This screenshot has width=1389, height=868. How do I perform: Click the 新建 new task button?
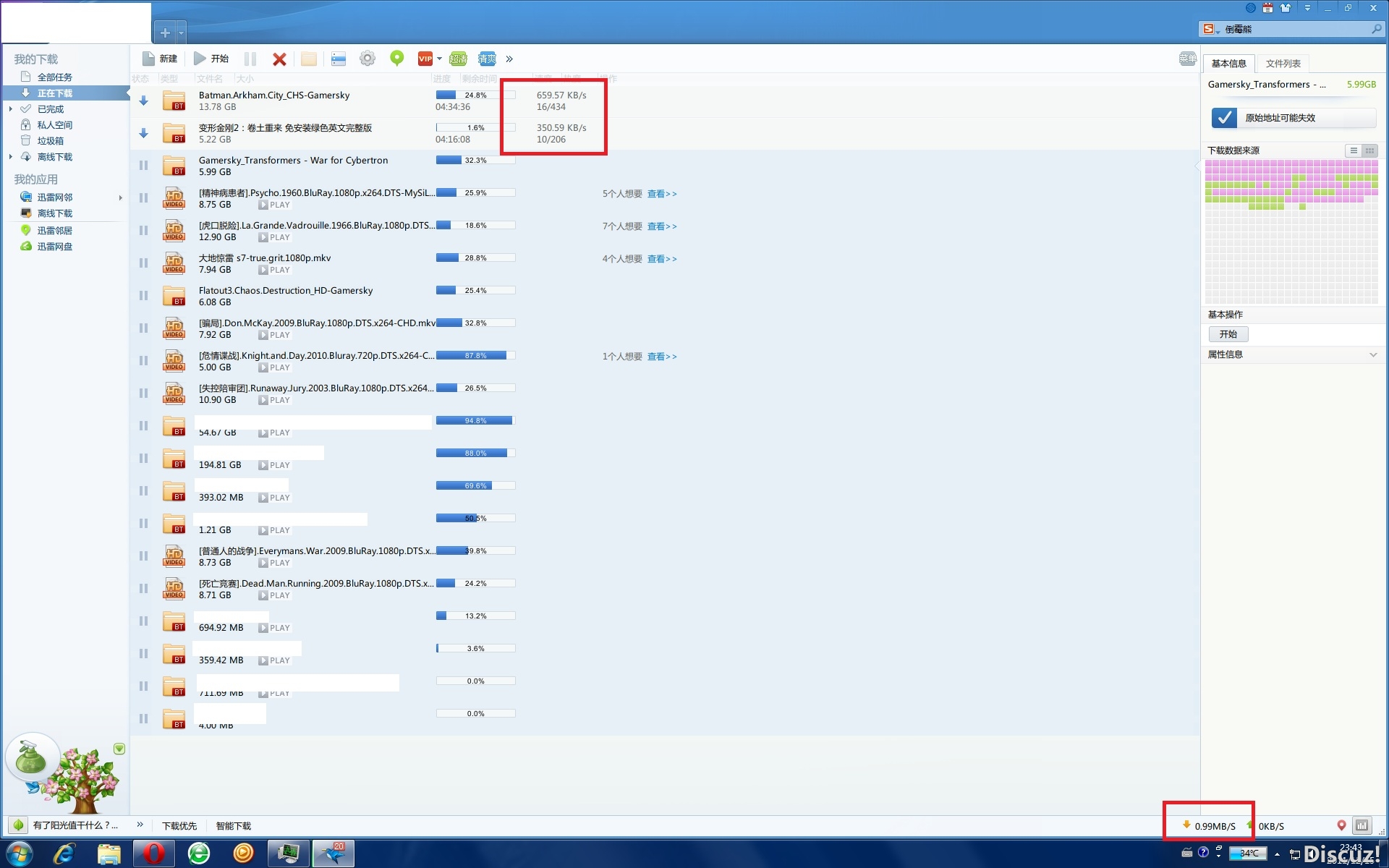tap(160, 59)
